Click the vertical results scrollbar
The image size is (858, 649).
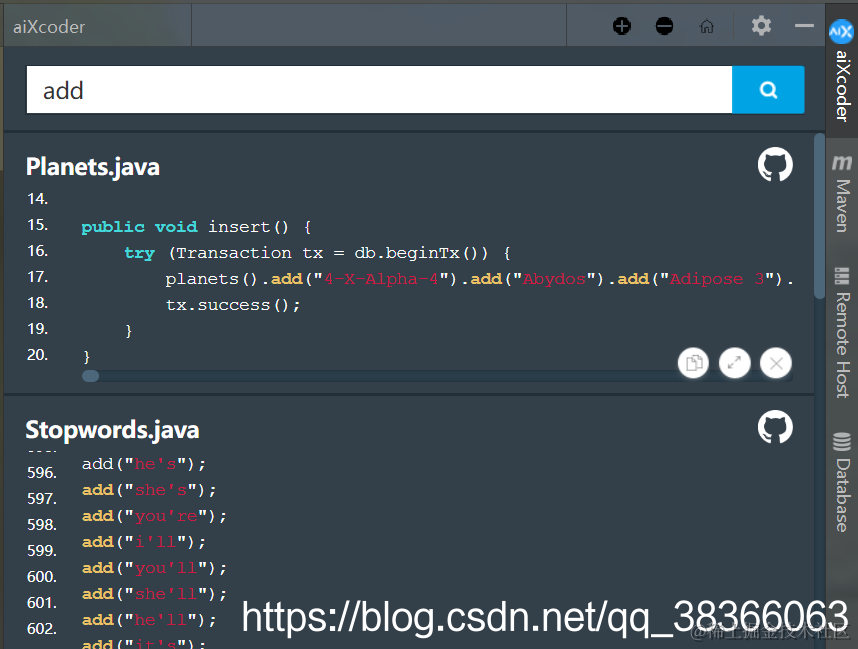coord(819,216)
